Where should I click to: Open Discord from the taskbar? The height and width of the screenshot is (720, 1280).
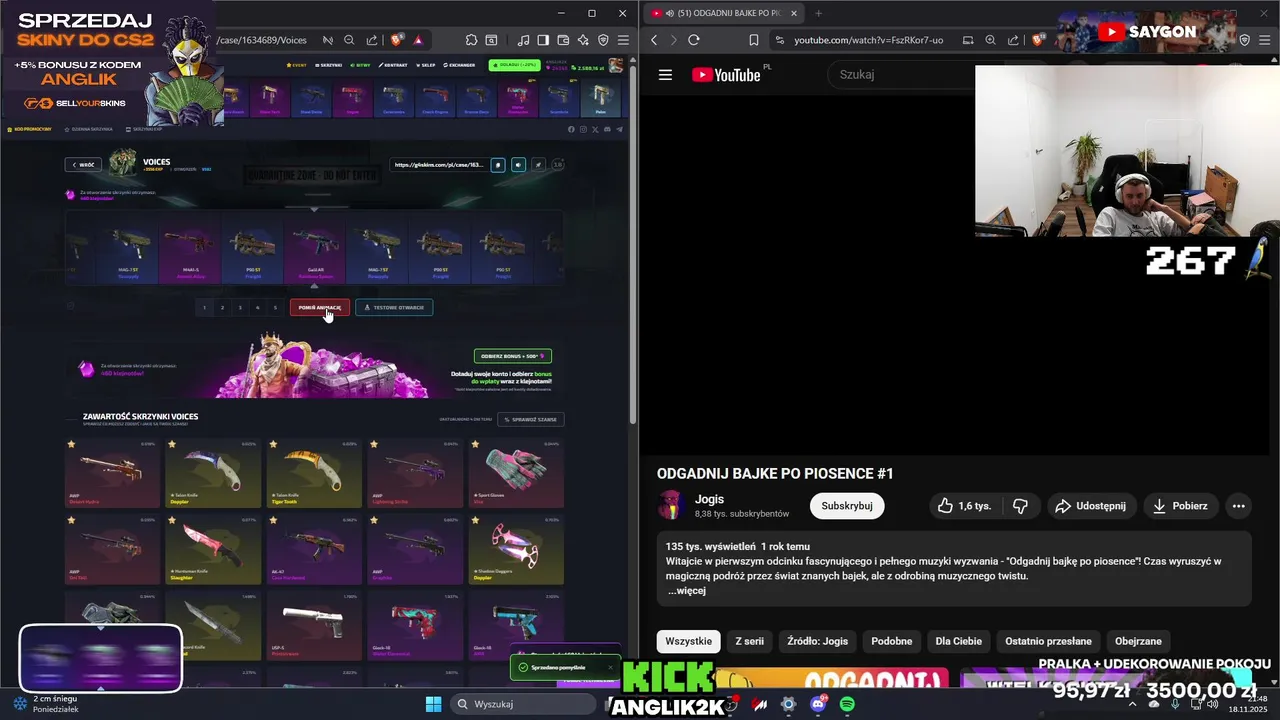tap(818, 704)
